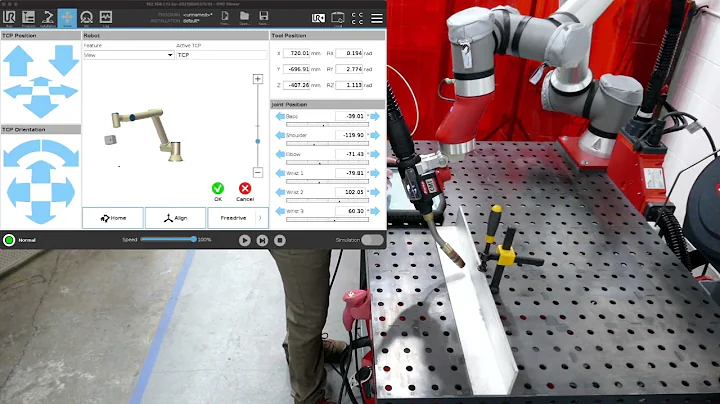720x404 pixels.
Task: Click the Active TCP field
Action: (221, 55)
